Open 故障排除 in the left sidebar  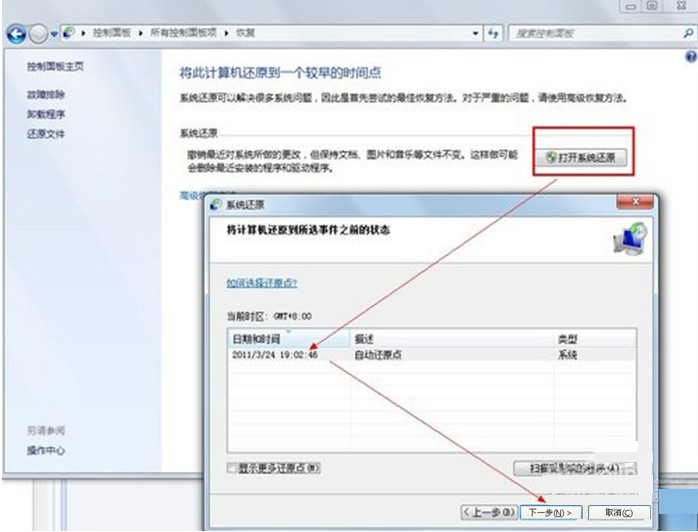(46, 94)
